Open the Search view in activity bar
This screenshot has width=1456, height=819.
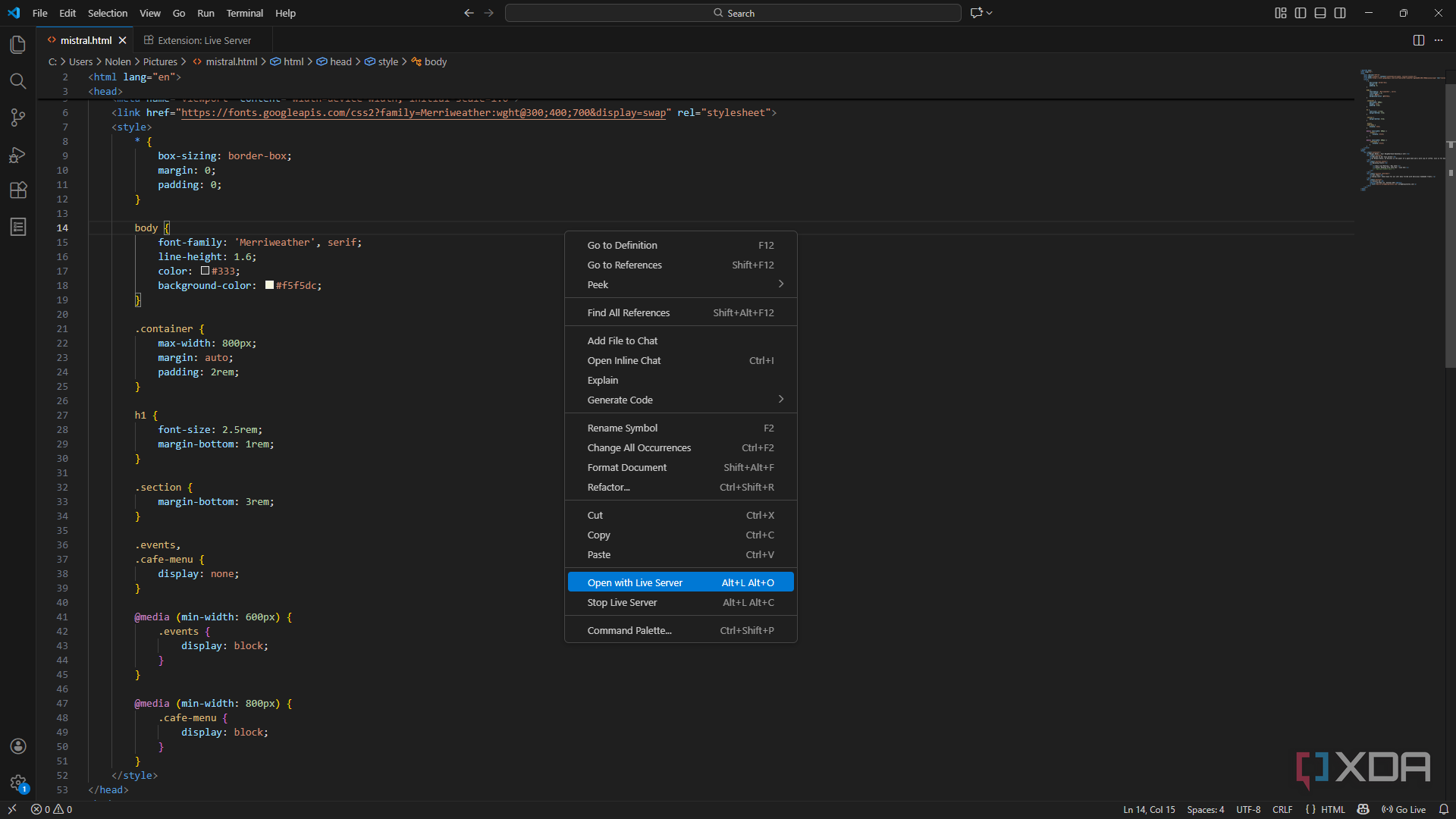tap(18, 81)
